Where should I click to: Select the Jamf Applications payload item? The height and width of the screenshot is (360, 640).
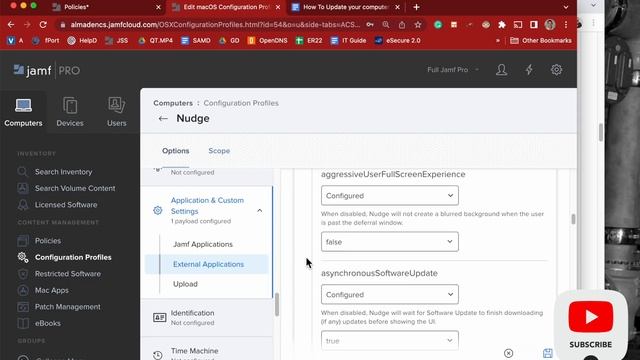coord(203,244)
